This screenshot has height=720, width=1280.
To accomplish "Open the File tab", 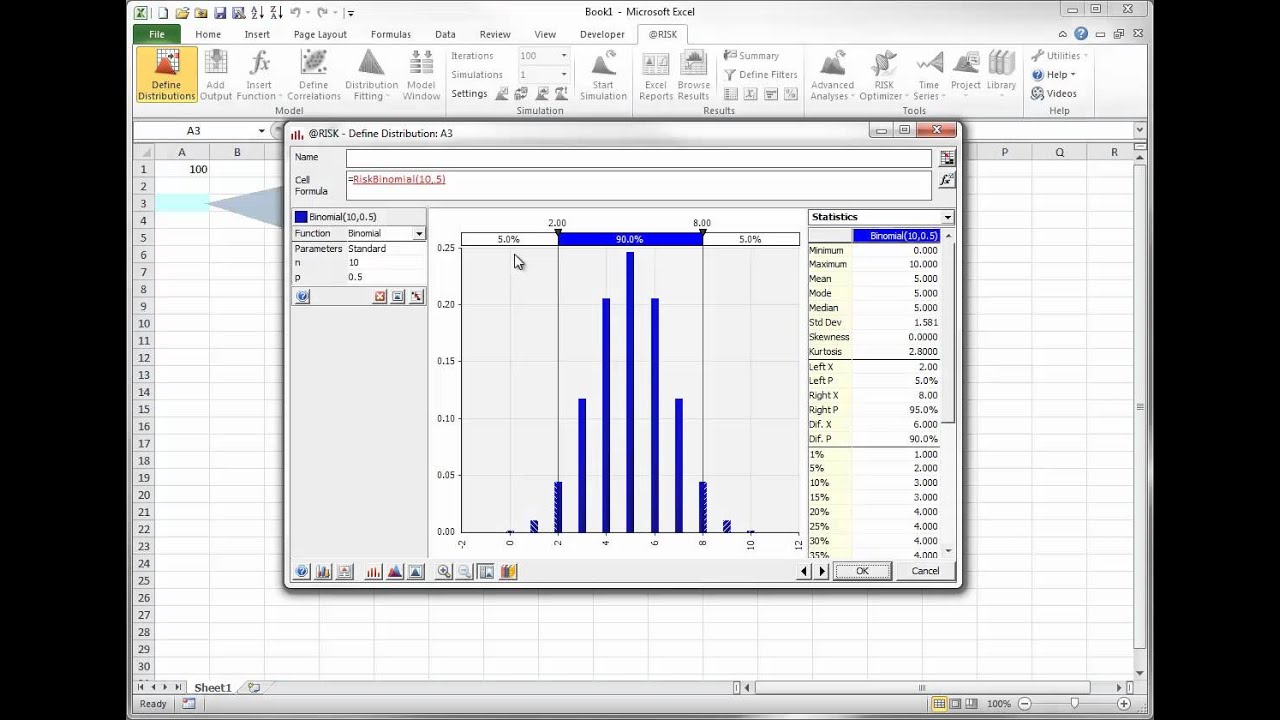I will [157, 34].
